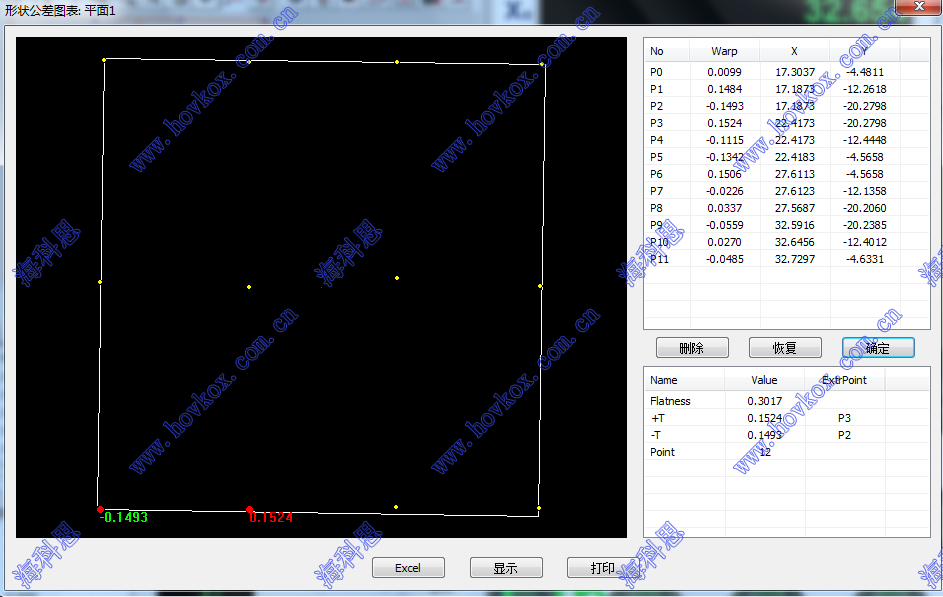Image resolution: width=943 pixels, height=597 pixels.
Task: Select the Flatness result row
Action: (787, 401)
